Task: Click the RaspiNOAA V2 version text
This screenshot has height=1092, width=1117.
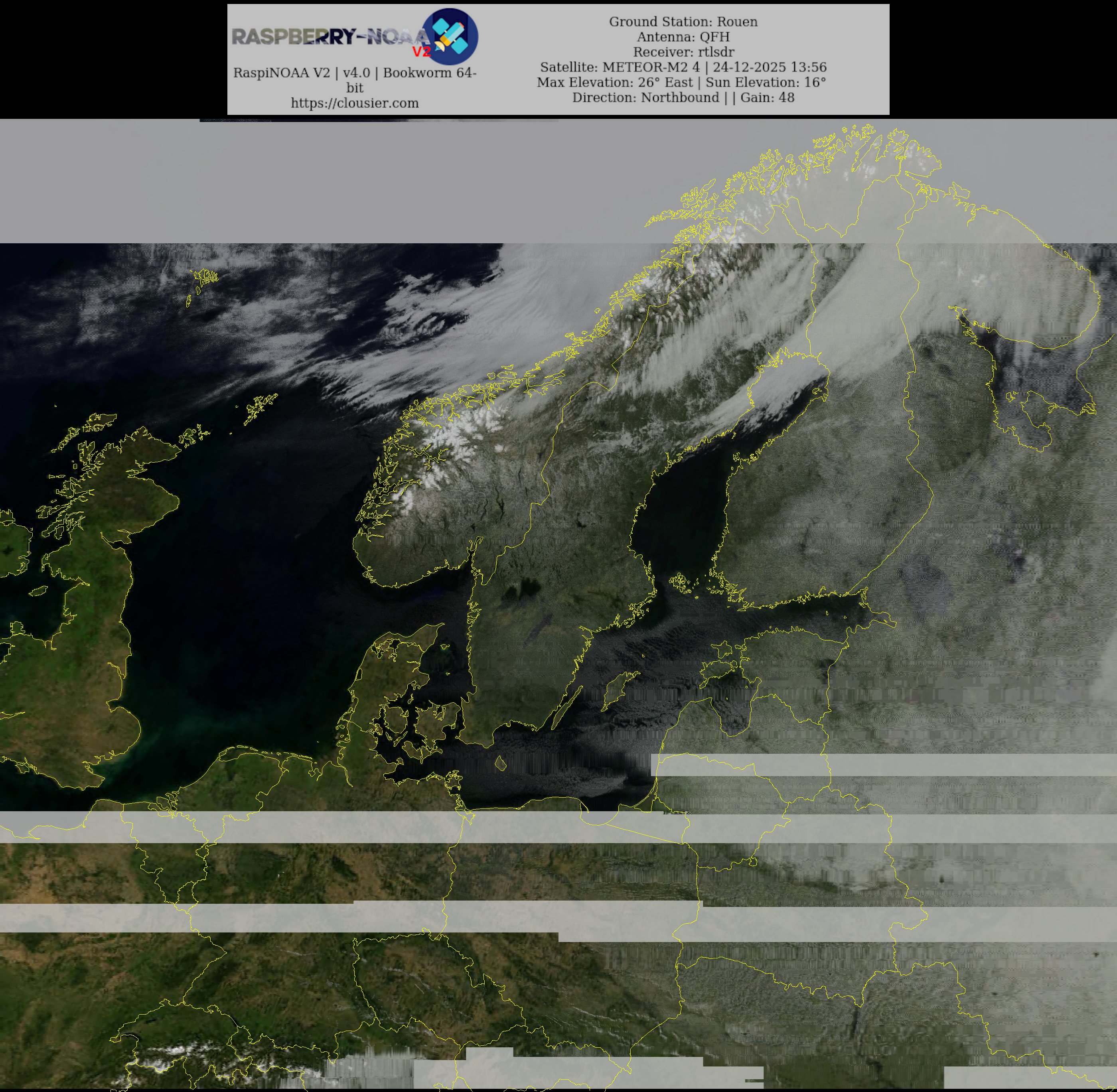Action: click(355, 73)
